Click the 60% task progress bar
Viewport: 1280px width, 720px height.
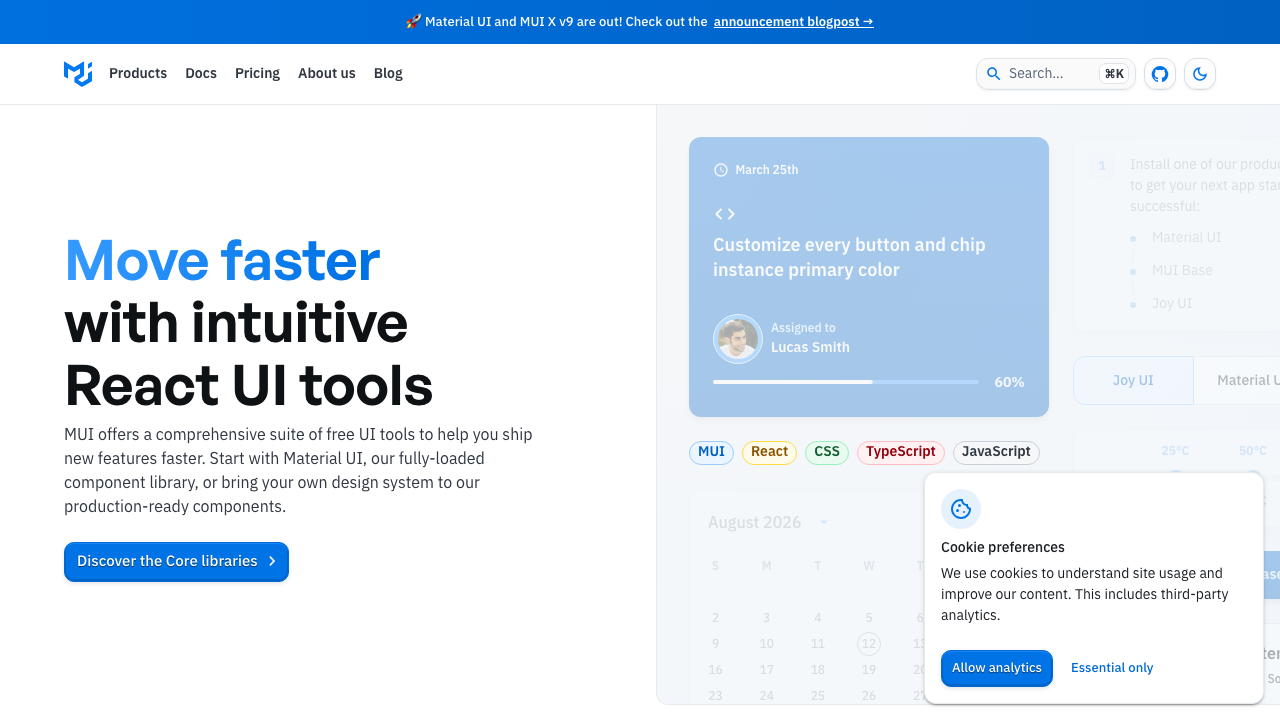[x=846, y=382]
